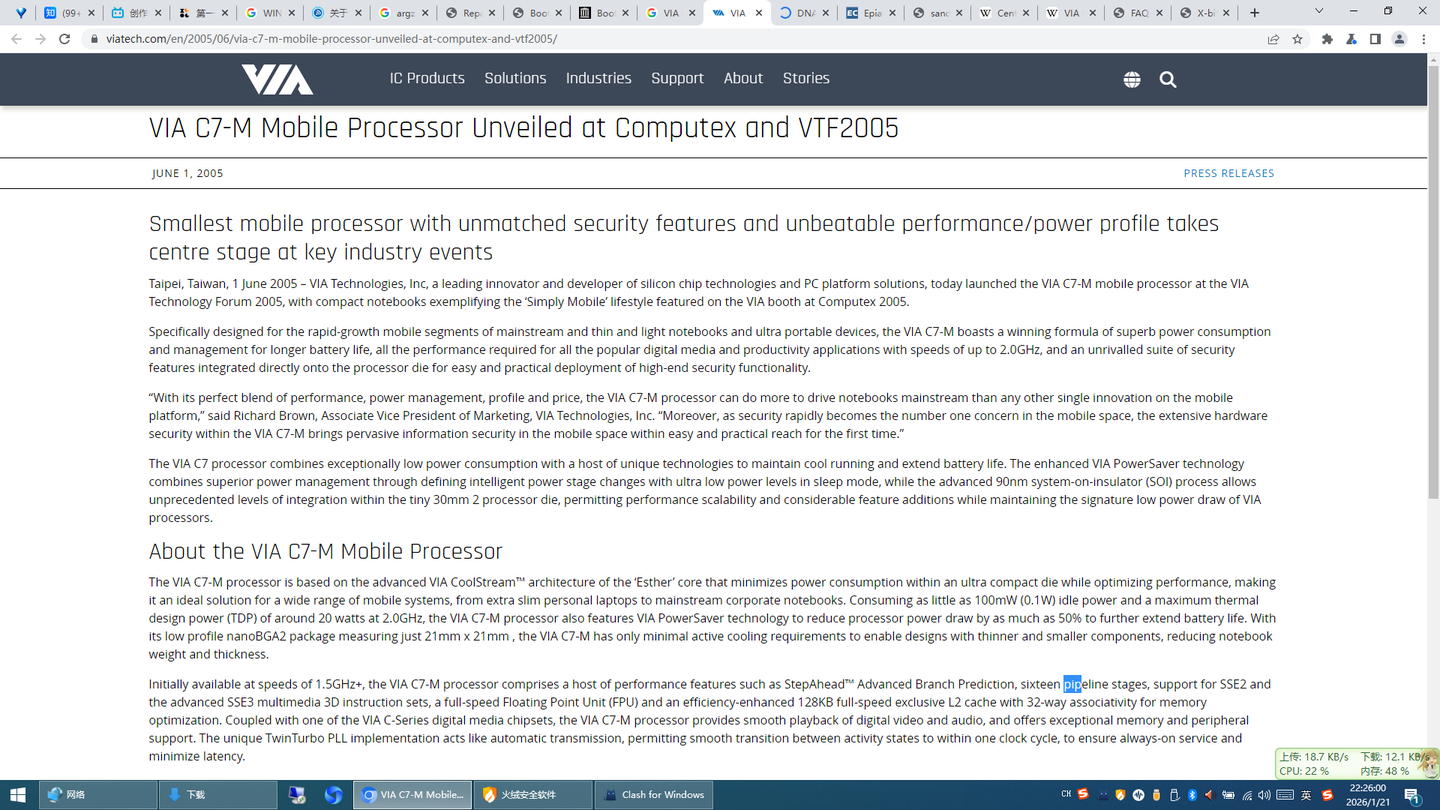Open the Solutions menu

point(515,78)
